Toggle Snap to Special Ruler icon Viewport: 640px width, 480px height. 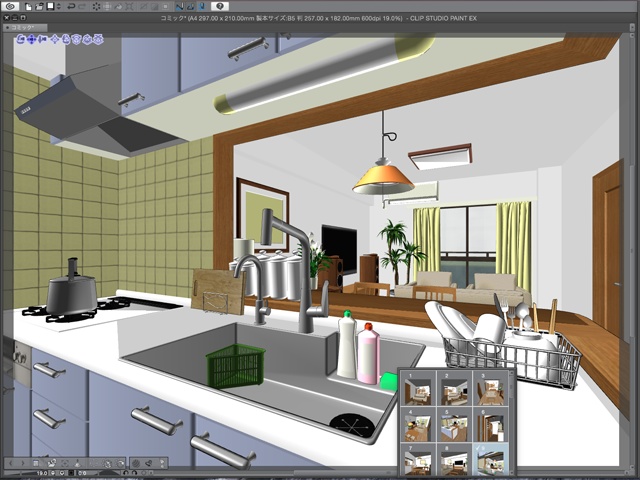point(191,7)
